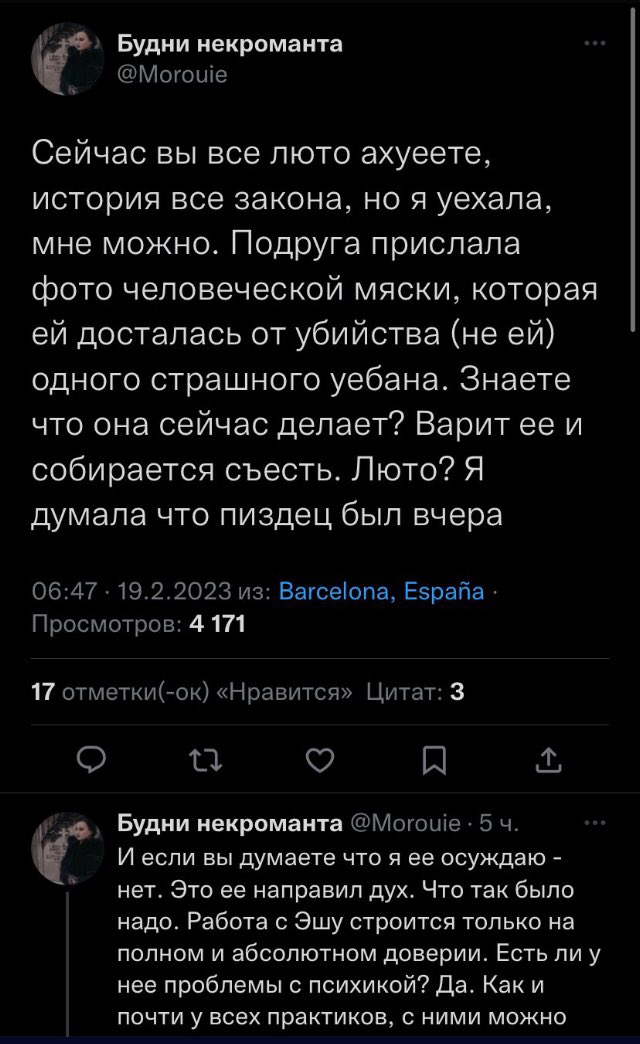
Task: Expand the reply tweet's three-dot menu
Action: pos(594,823)
